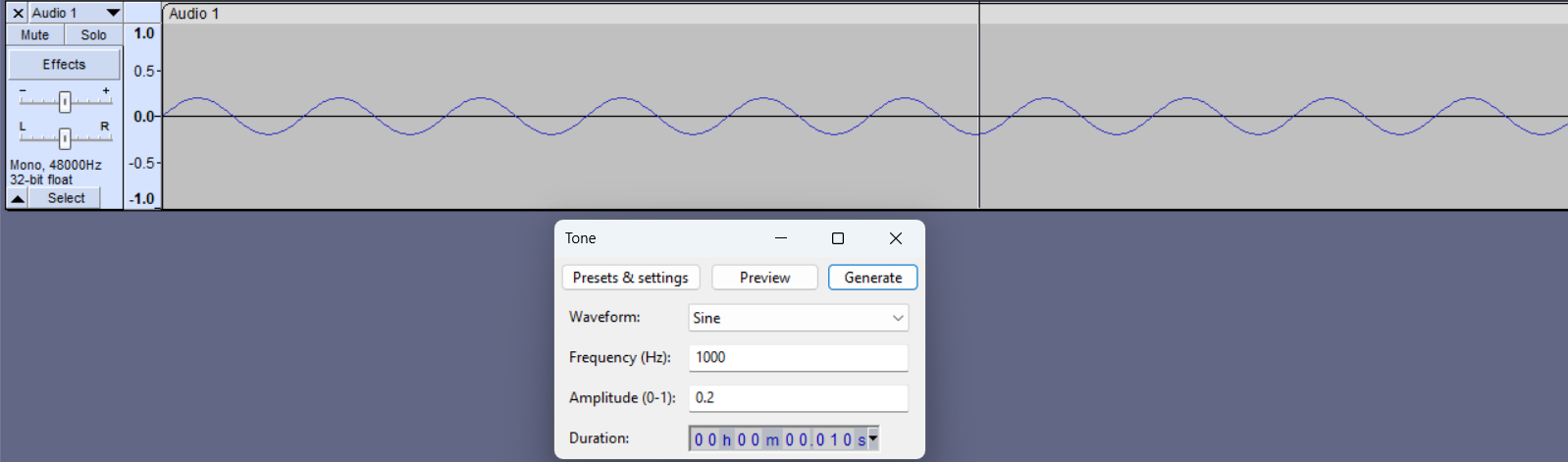Click the Frequency (Hz) input field
1568x462 pixels.
pos(799,357)
